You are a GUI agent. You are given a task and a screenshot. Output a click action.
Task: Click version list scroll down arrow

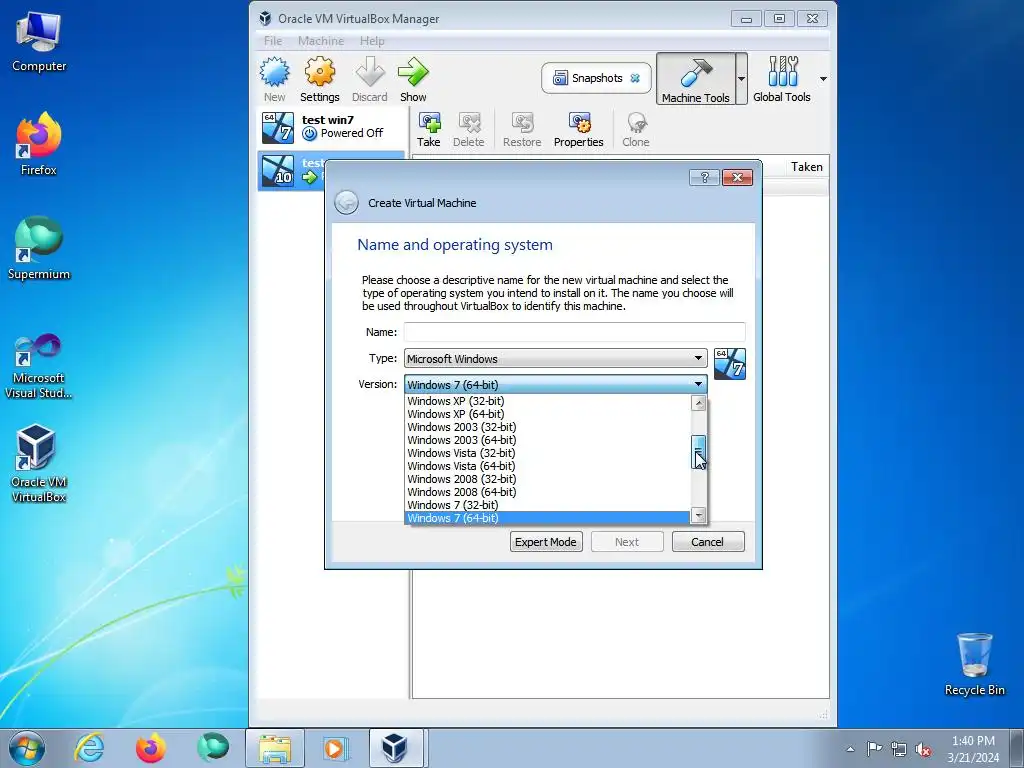click(x=698, y=515)
